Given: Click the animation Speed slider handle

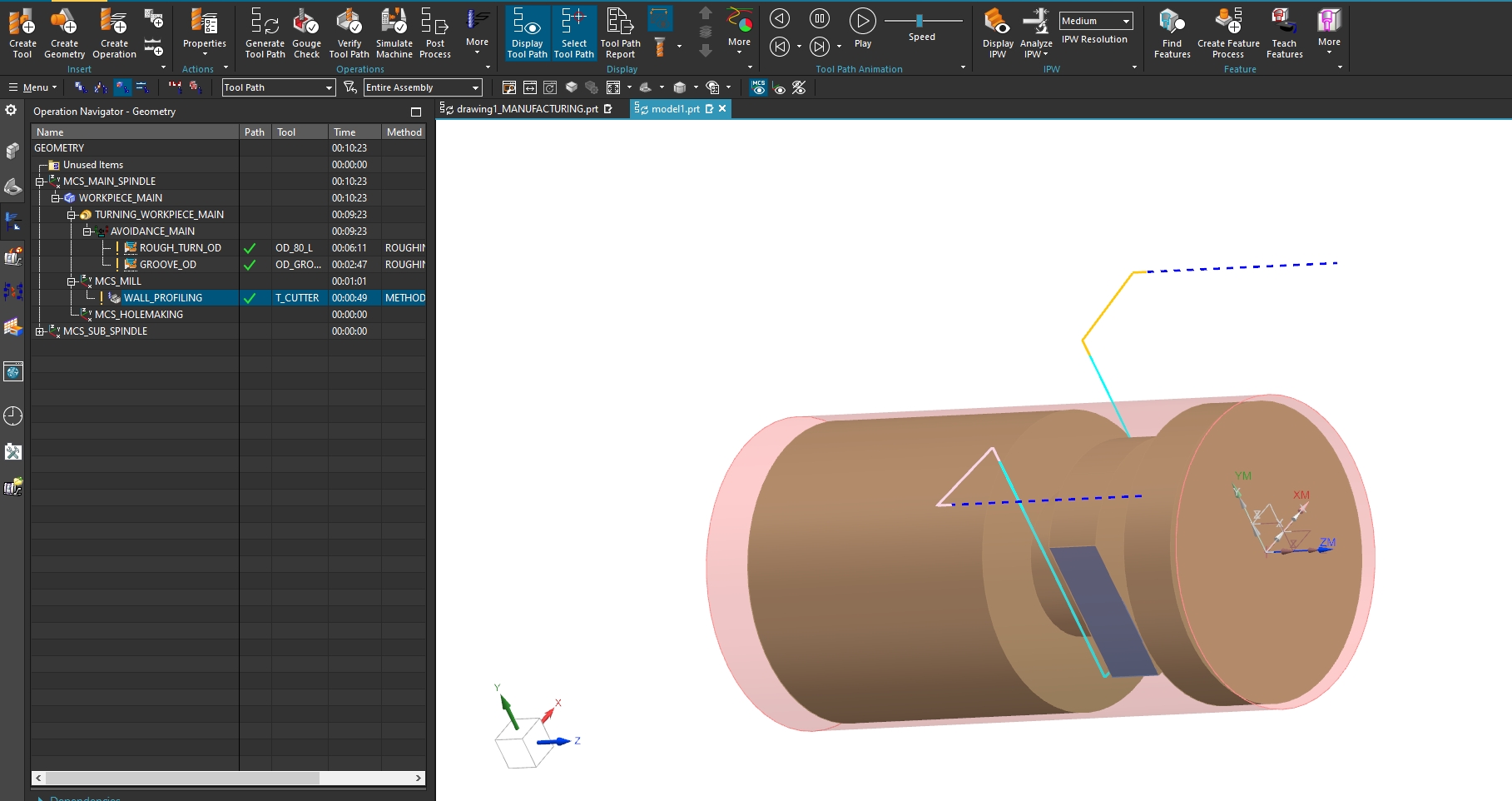Looking at the screenshot, I should [919, 20].
